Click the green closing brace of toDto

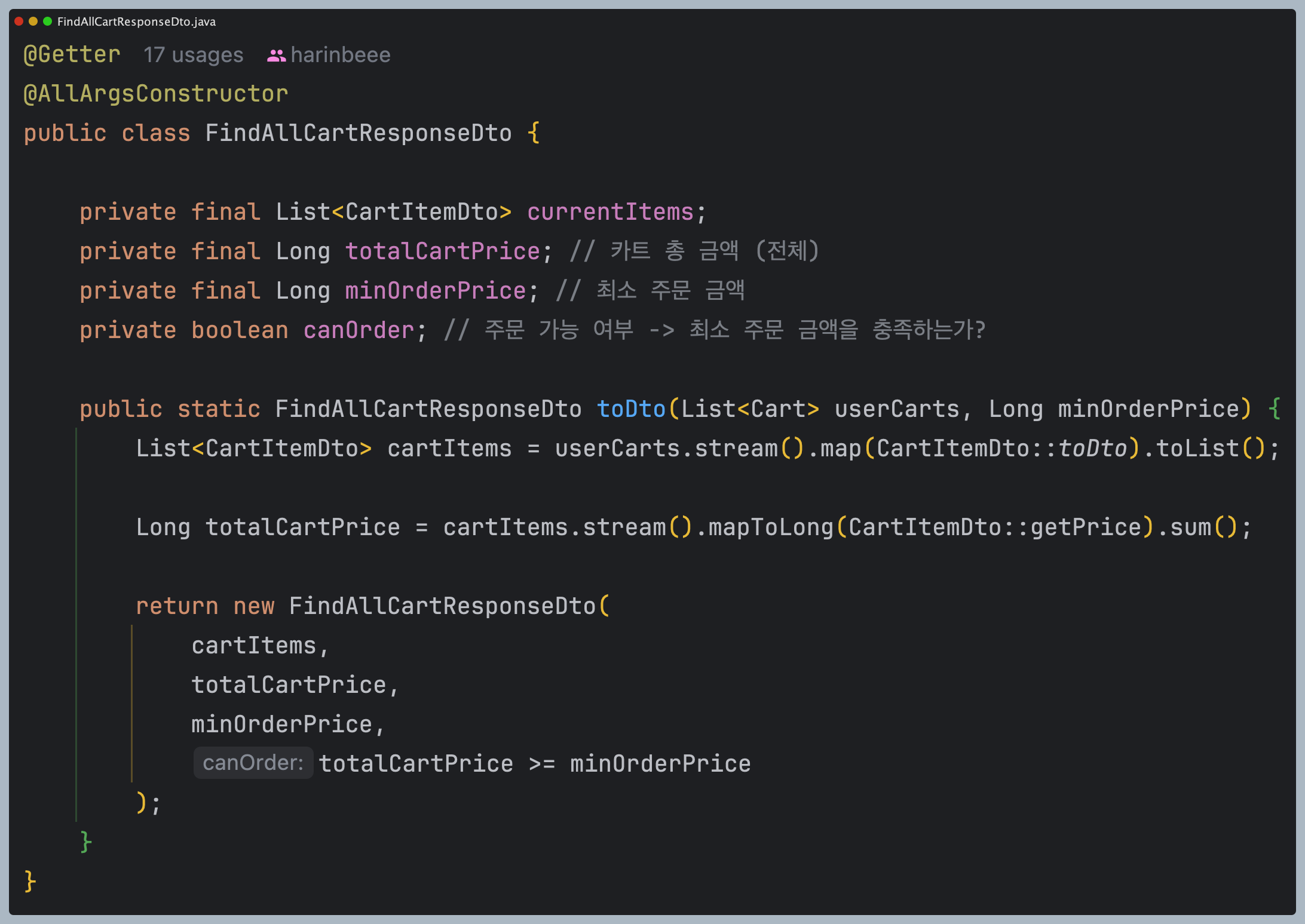85,842
